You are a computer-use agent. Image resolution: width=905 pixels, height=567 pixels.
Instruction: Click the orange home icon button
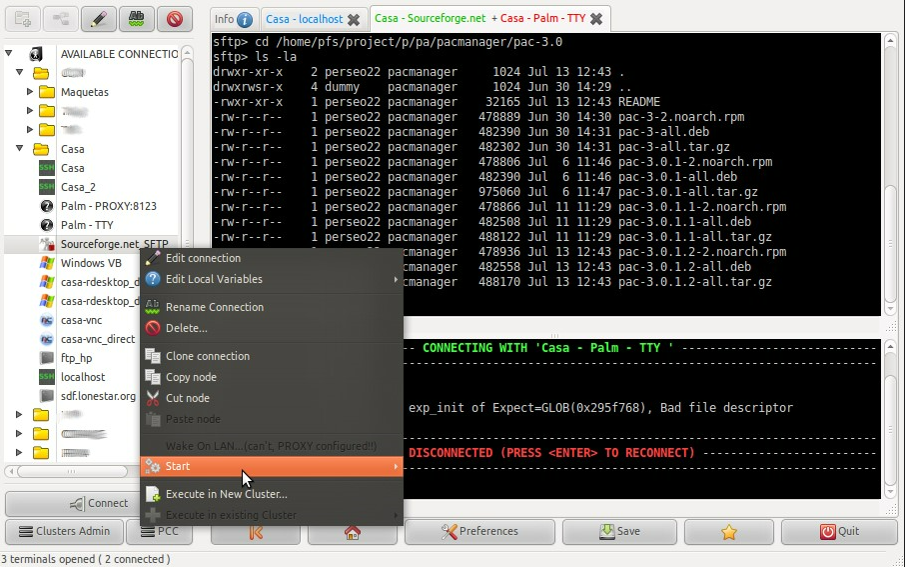click(x=352, y=532)
